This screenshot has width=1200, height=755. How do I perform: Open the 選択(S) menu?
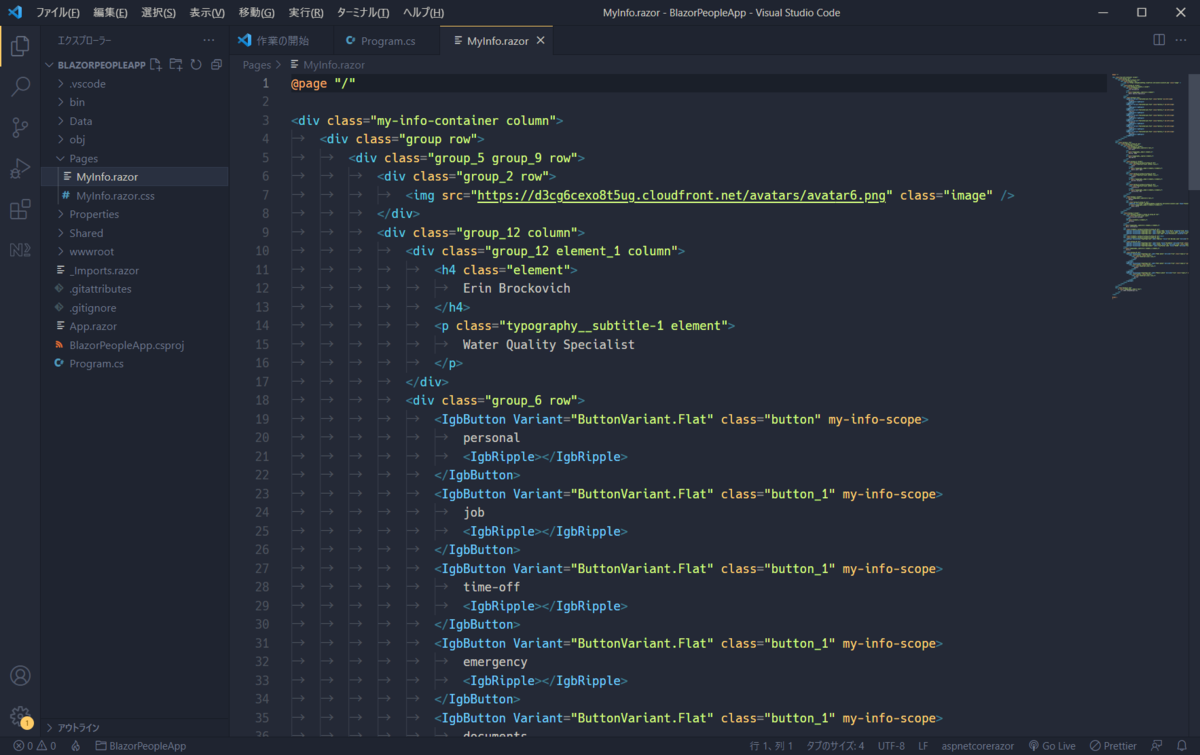pos(158,13)
